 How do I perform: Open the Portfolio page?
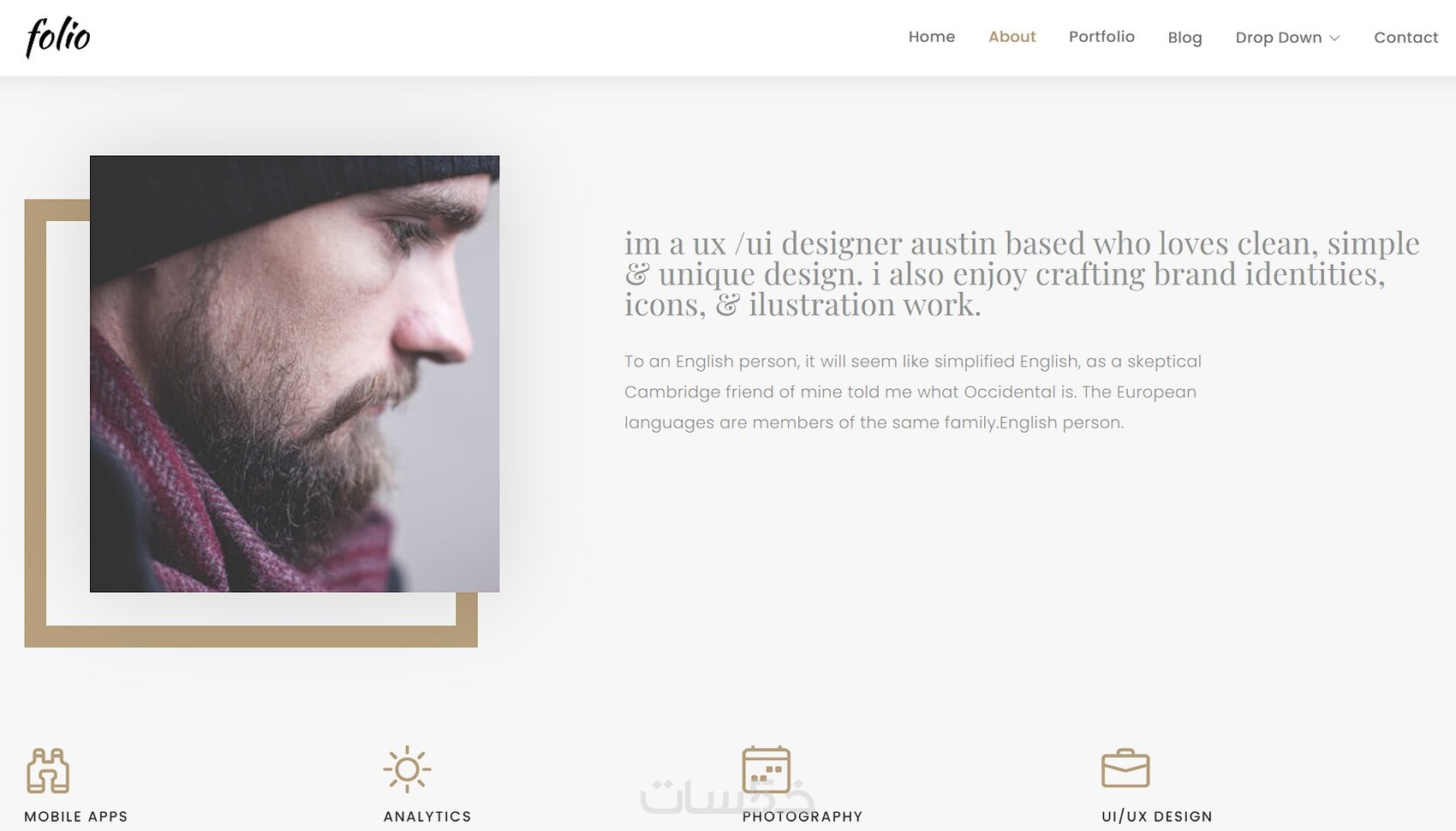1101,37
